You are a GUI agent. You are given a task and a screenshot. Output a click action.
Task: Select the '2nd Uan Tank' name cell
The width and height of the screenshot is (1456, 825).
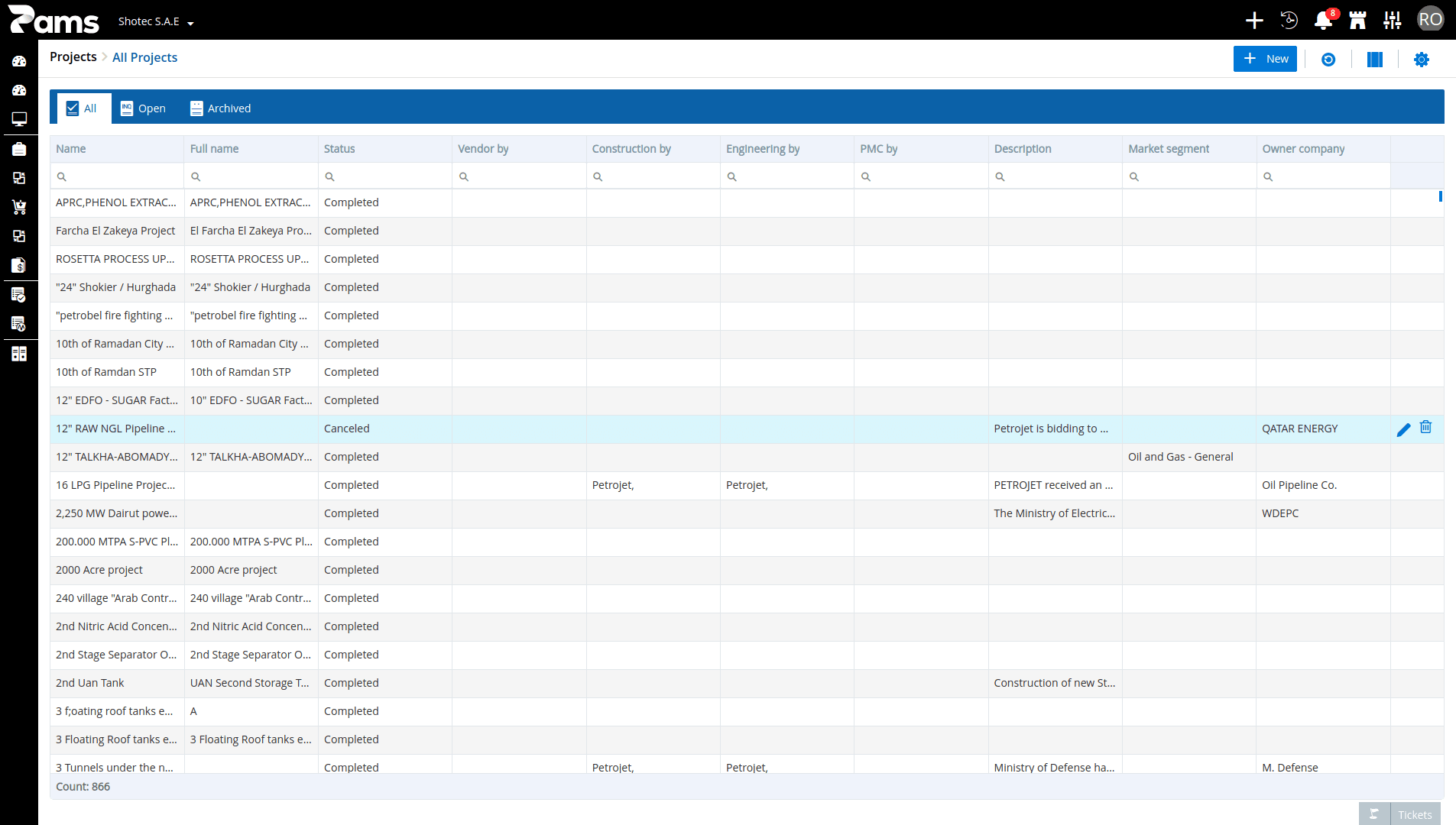(x=117, y=683)
